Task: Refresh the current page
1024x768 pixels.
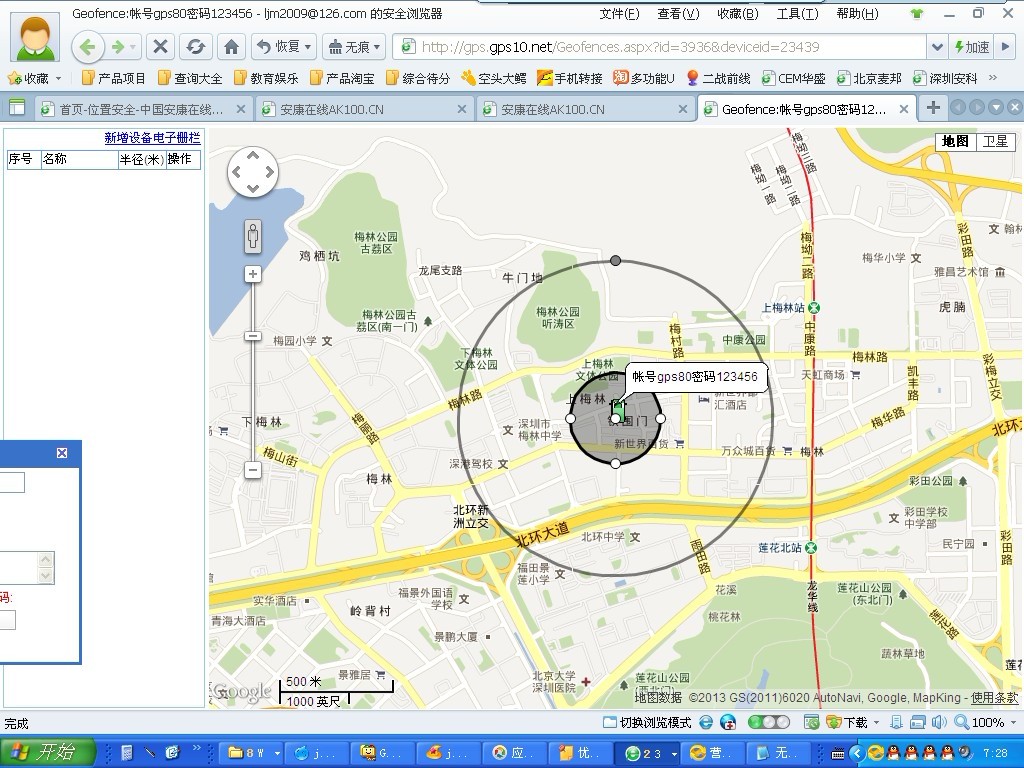Action: coord(195,47)
